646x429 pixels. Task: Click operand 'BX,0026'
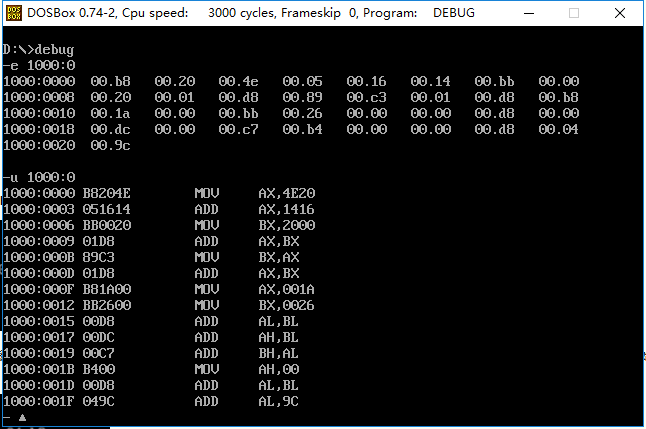click(287, 305)
